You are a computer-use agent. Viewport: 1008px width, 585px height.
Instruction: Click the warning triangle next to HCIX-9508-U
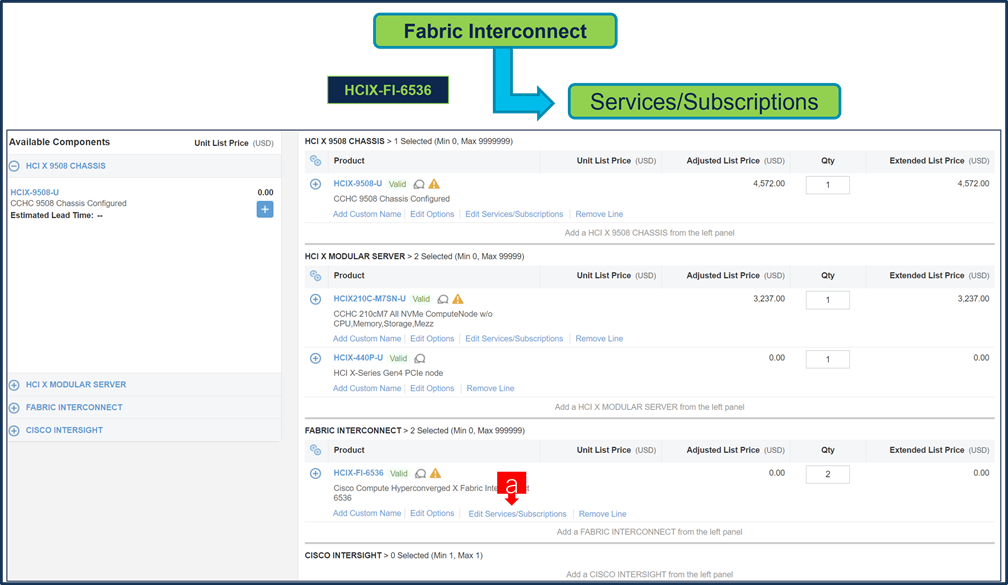(x=435, y=184)
